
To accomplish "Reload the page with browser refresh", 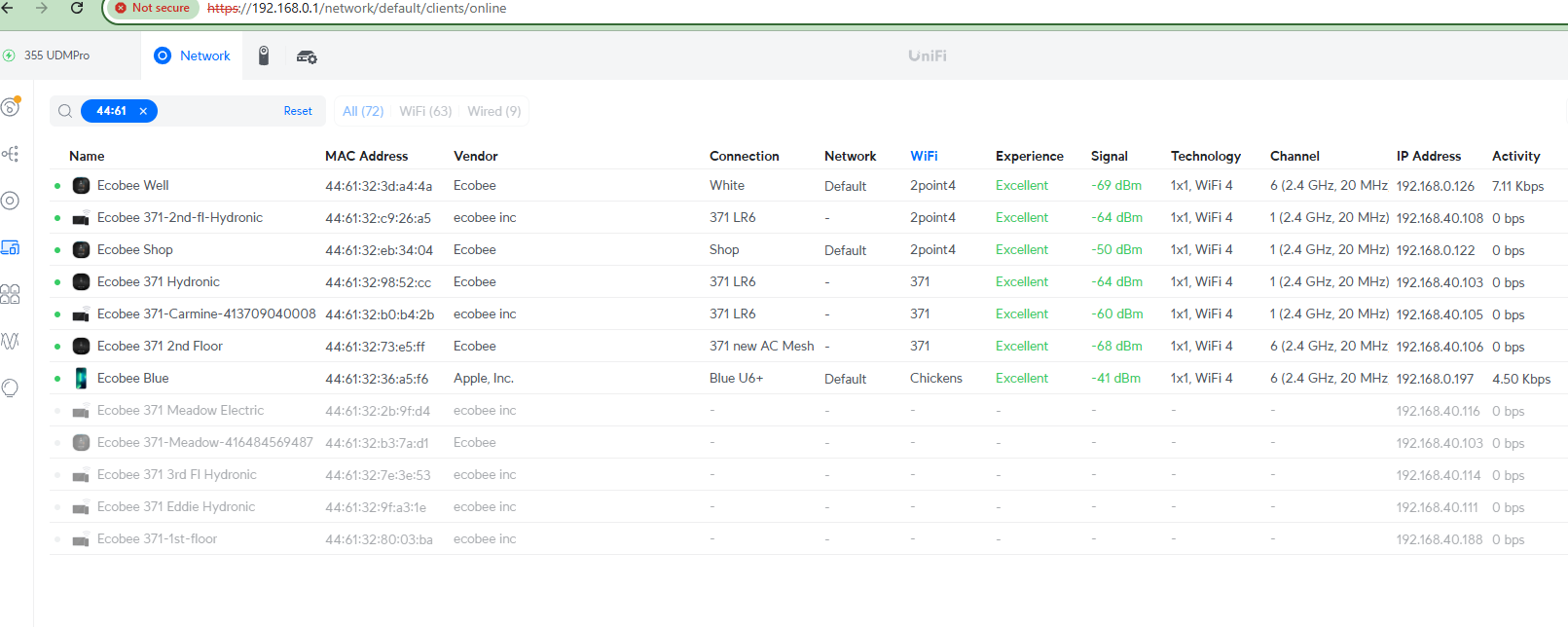I will coord(77,8).
